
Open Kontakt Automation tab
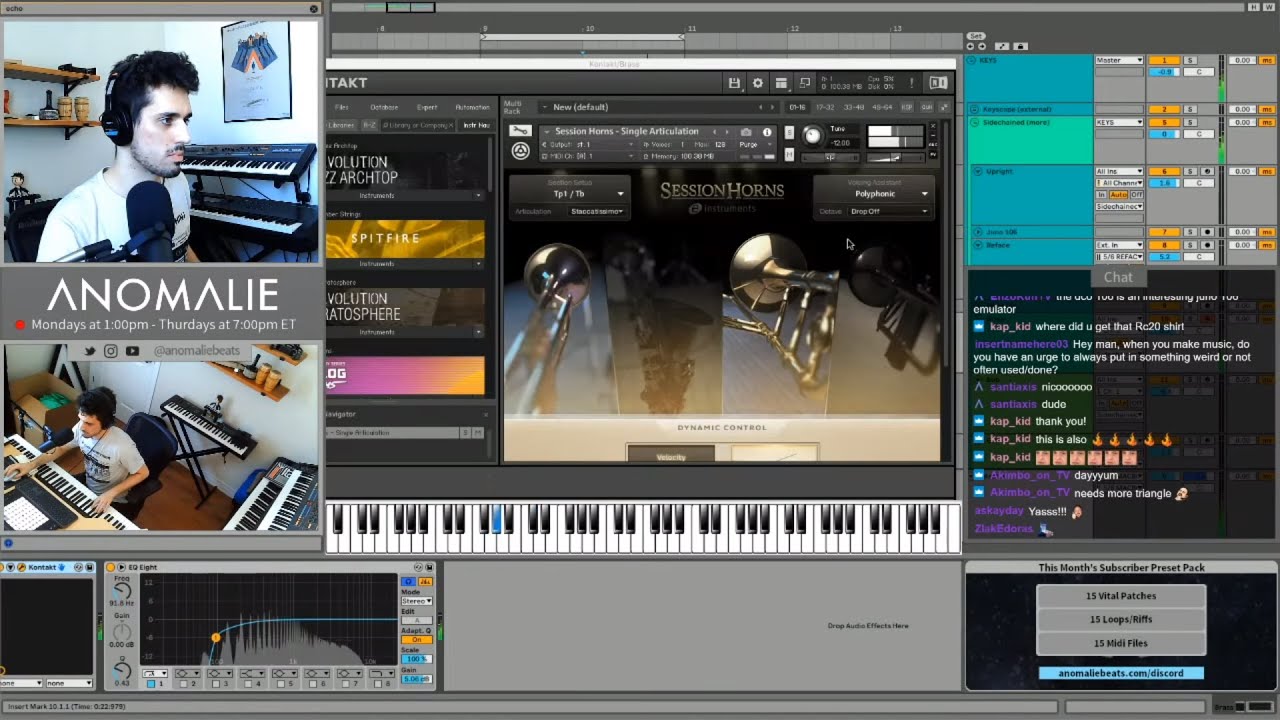(472, 107)
